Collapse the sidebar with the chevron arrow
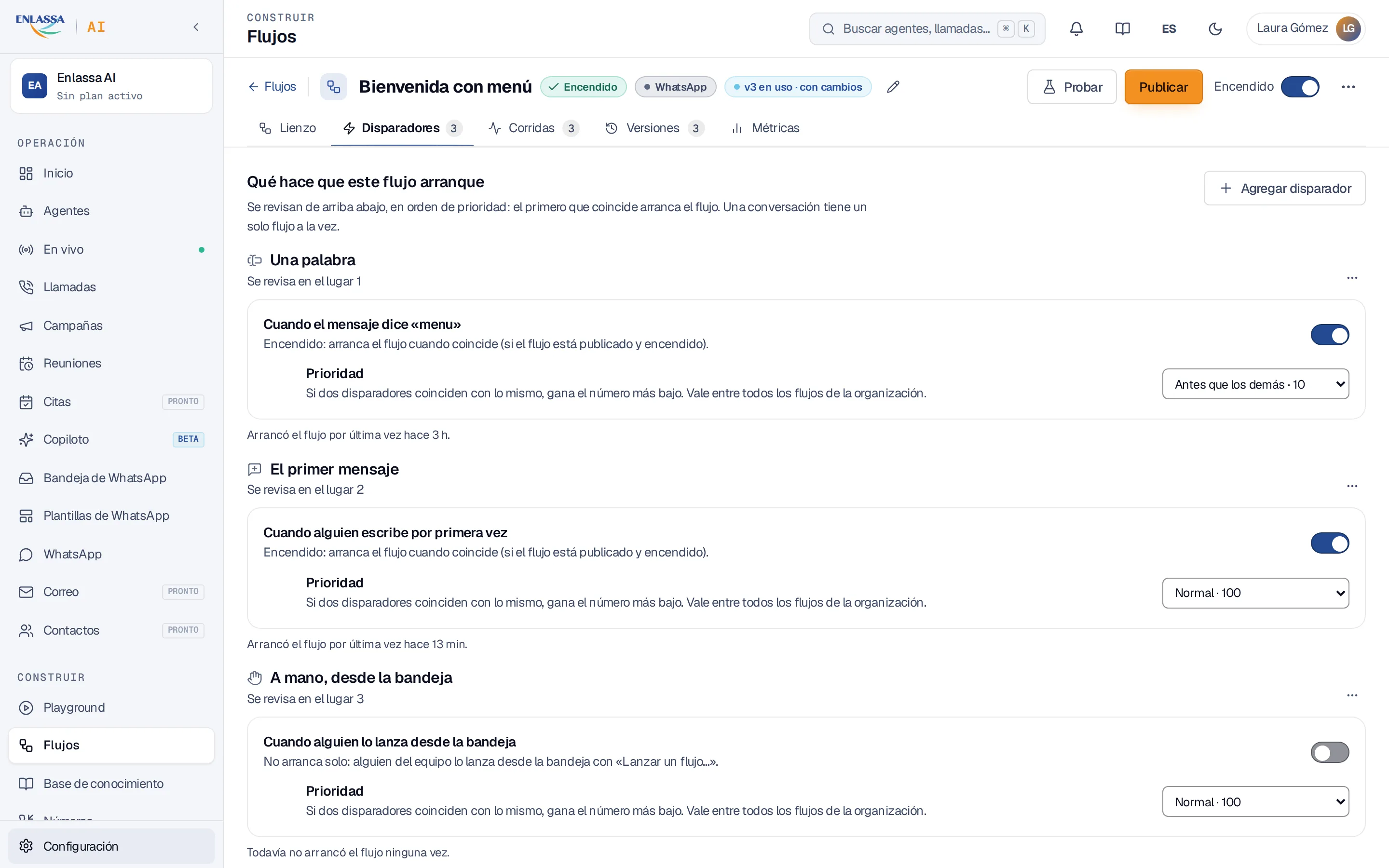This screenshot has width=1389, height=868. pyautogui.click(x=196, y=27)
